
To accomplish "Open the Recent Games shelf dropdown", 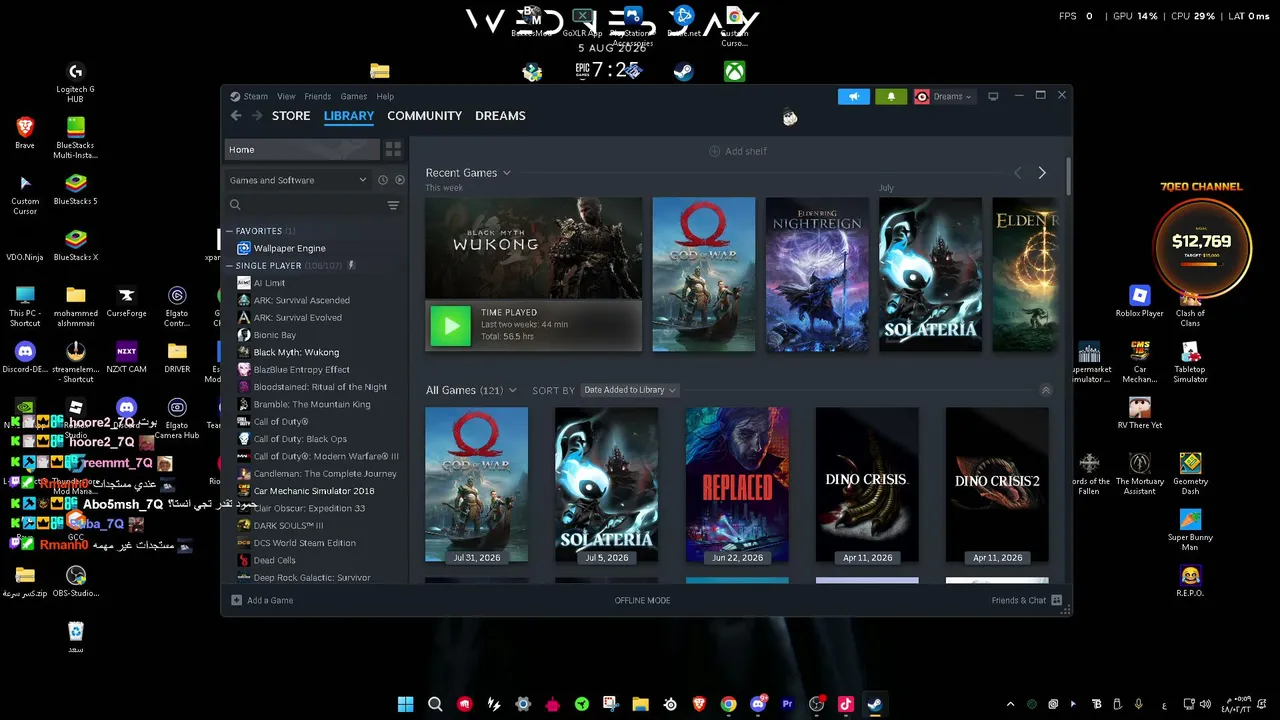I will (x=506, y=173).
